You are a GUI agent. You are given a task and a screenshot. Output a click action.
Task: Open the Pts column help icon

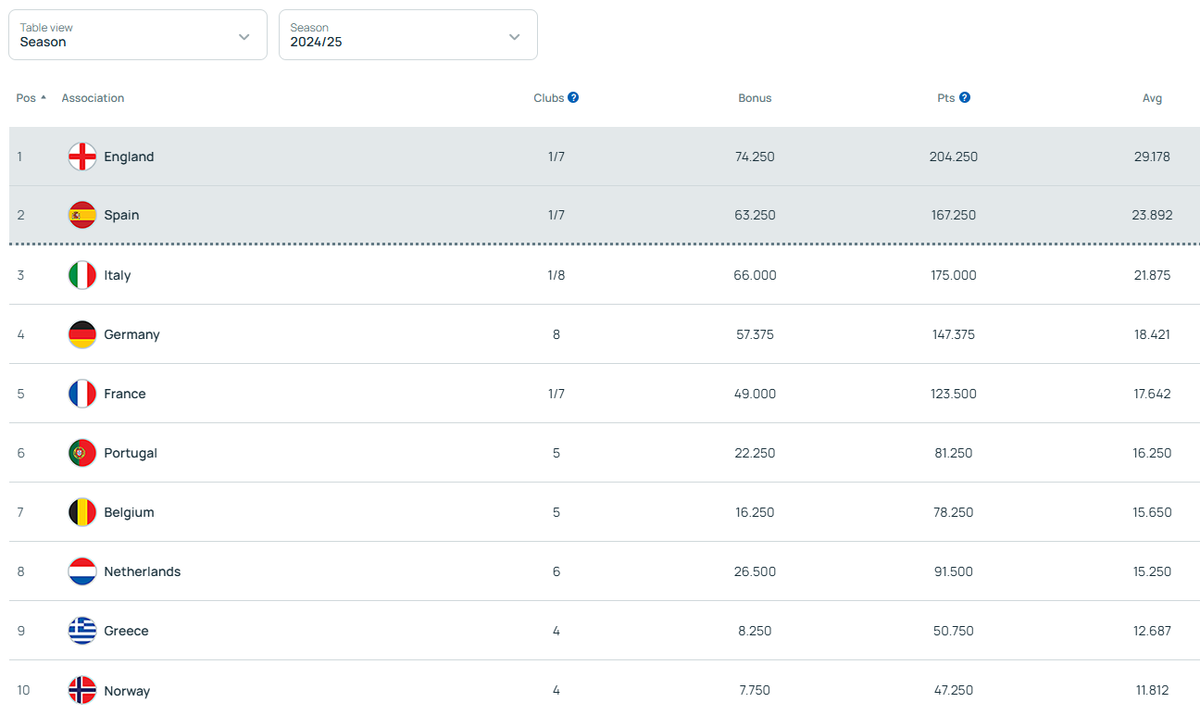pos(965,98)
